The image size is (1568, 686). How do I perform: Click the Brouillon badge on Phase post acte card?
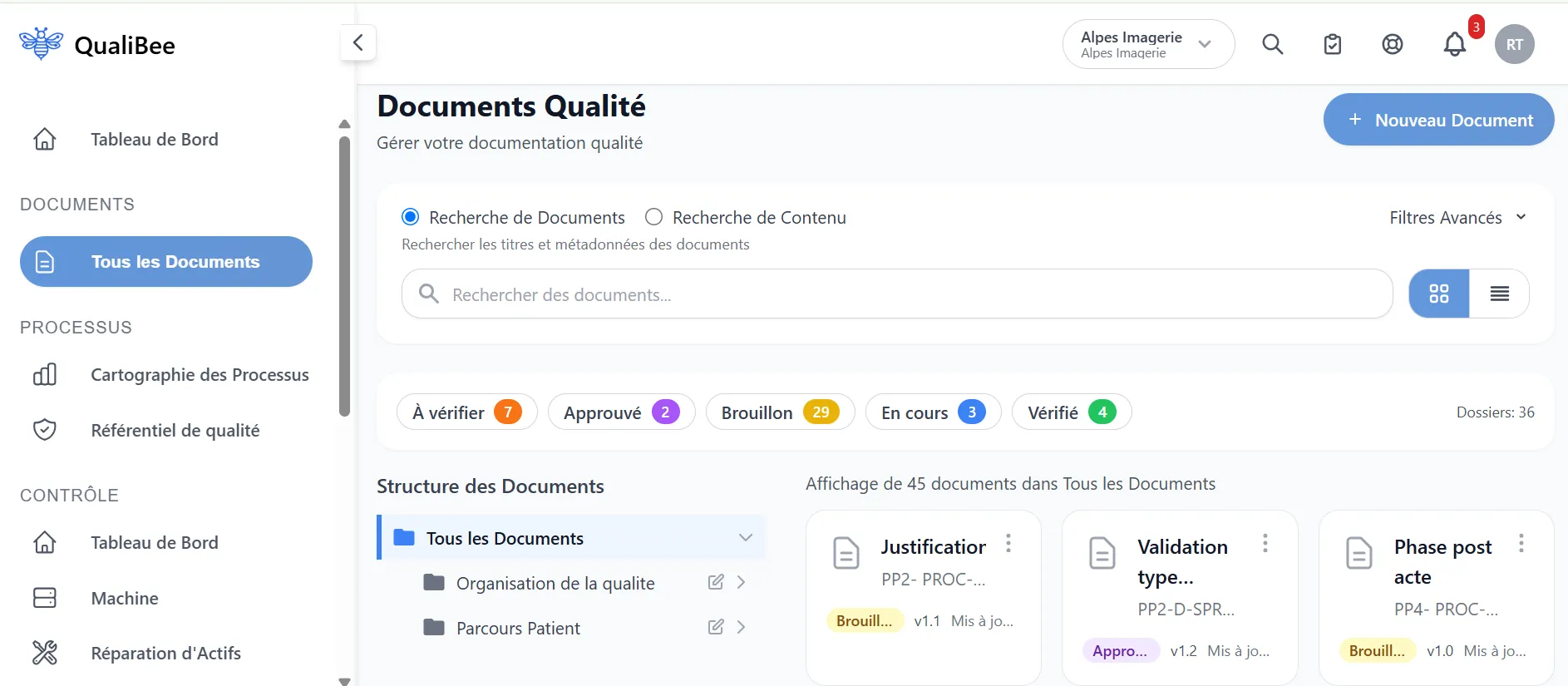1377,651
